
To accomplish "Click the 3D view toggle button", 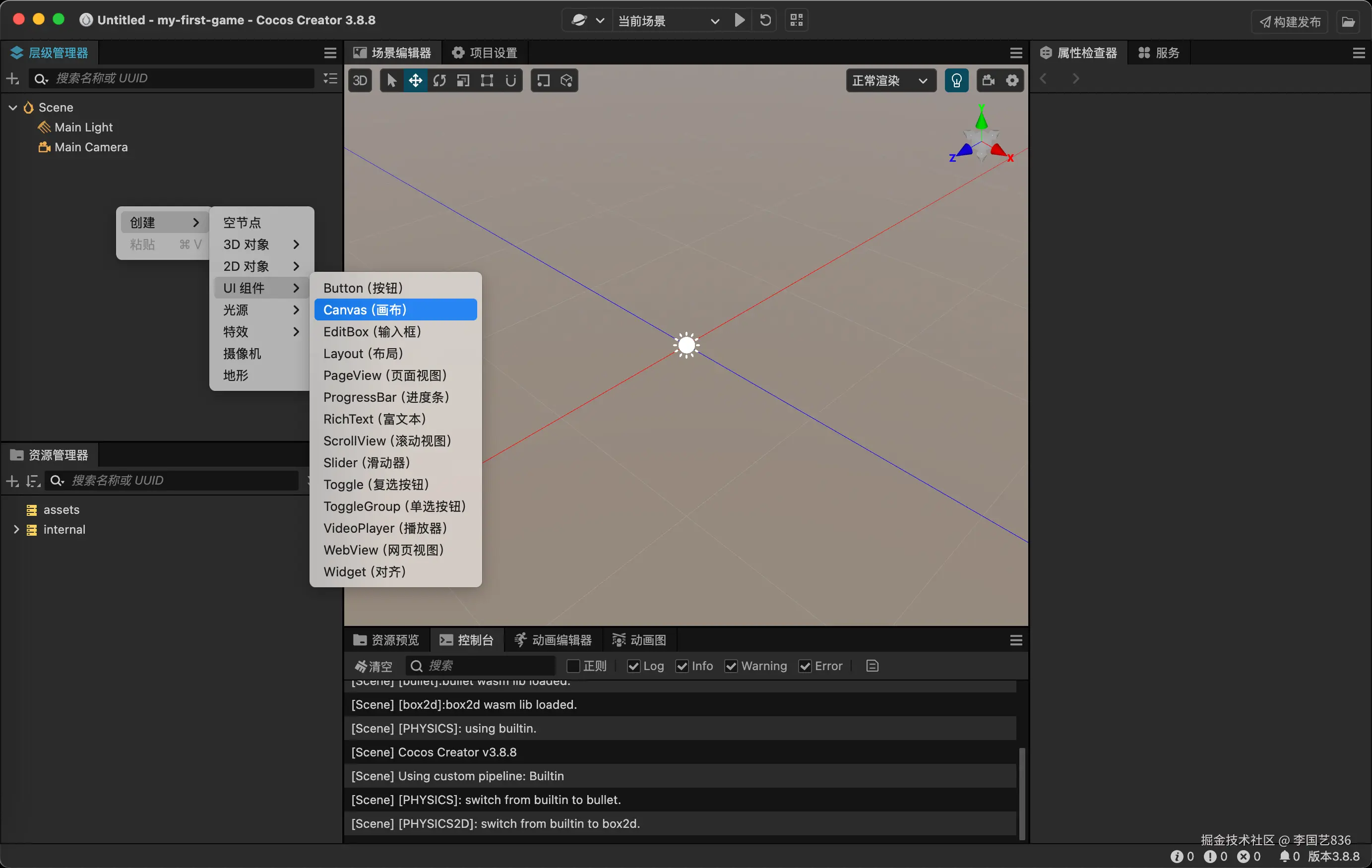I will click(360, 80).
